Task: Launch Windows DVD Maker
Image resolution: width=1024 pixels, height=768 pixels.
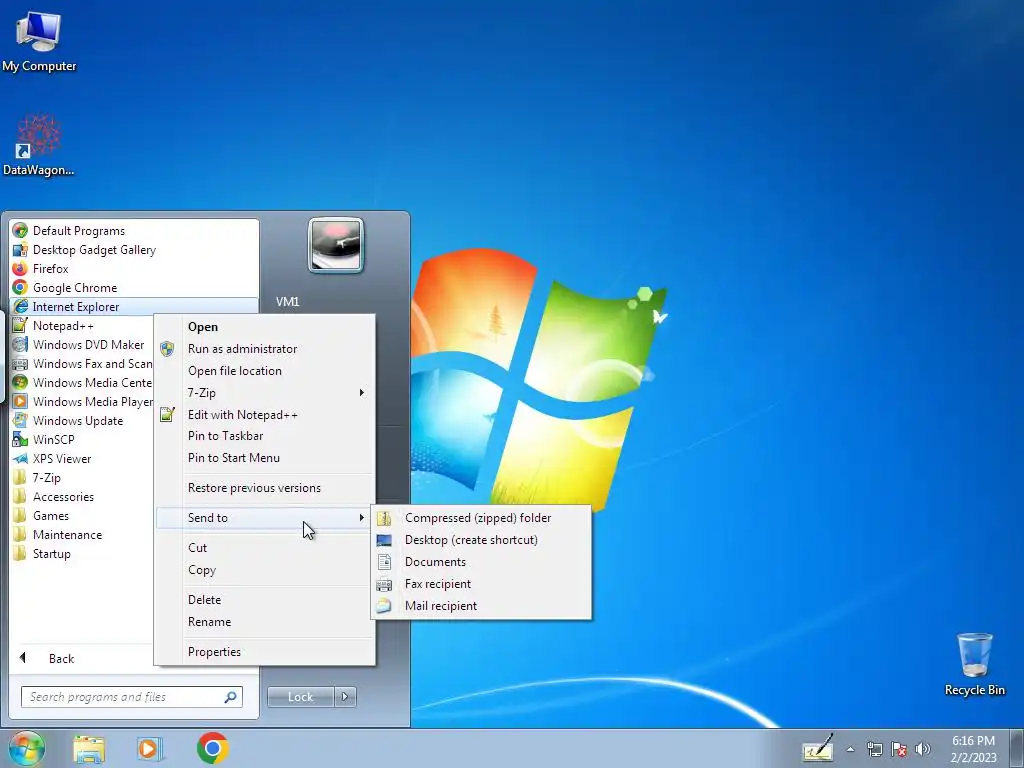Action: coord(82,344)
